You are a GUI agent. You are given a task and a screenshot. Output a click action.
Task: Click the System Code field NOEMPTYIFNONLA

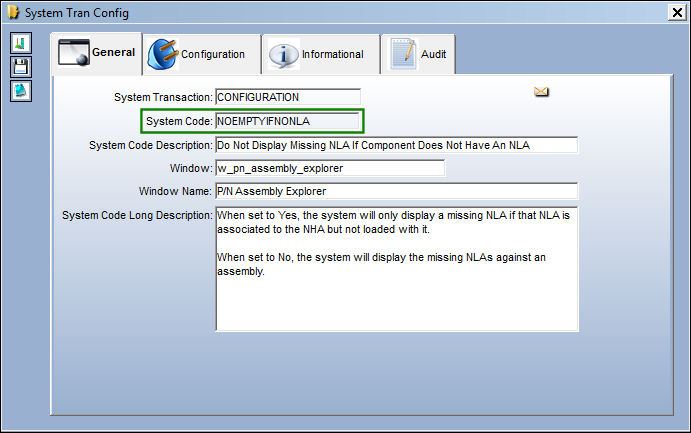click(x=288, y=121)
